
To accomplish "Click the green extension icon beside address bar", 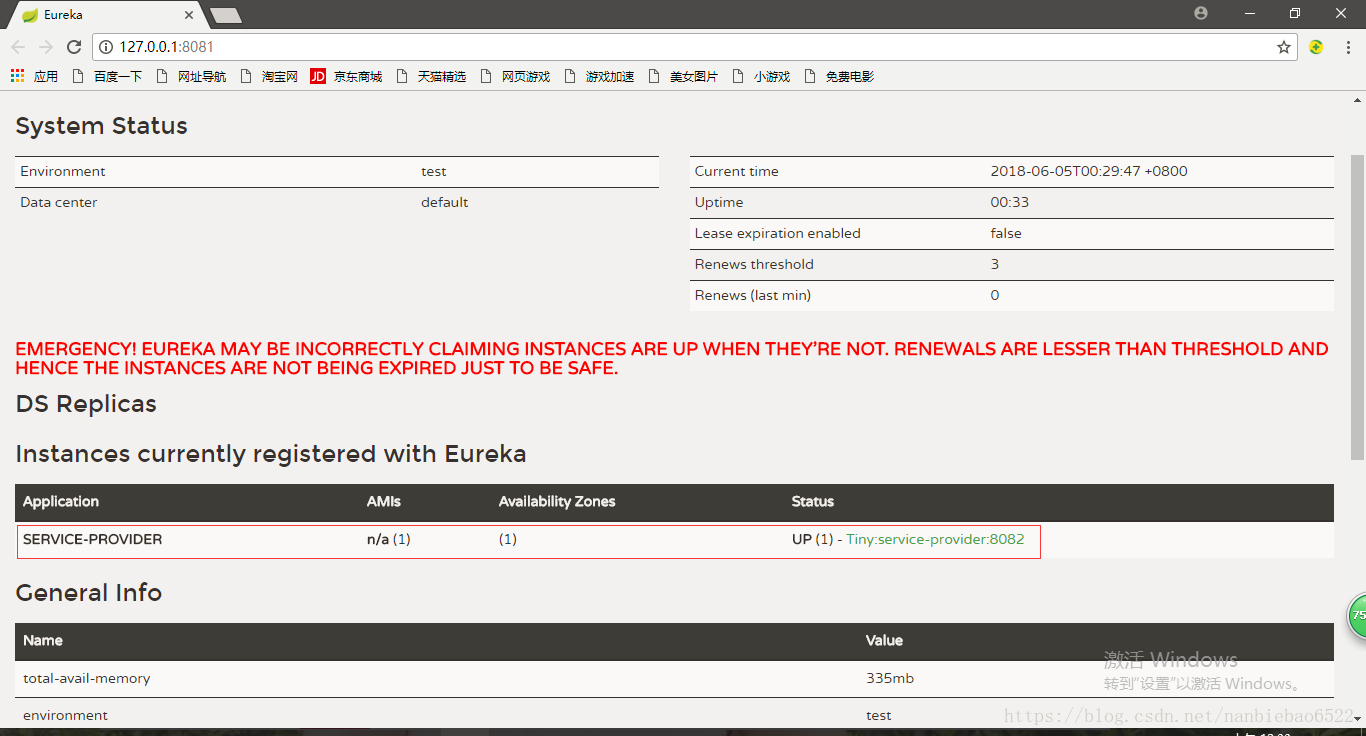I will [1316, 47].
